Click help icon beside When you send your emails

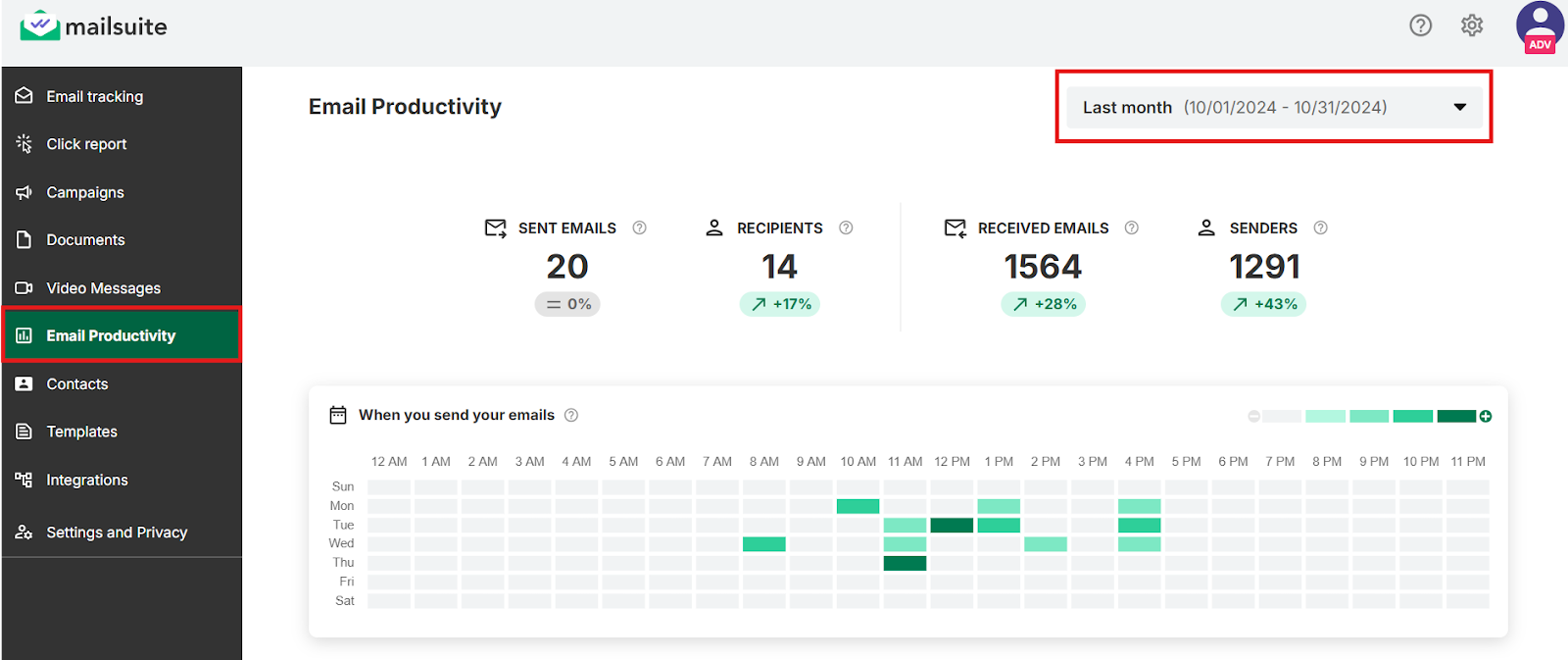click(571, 416)
